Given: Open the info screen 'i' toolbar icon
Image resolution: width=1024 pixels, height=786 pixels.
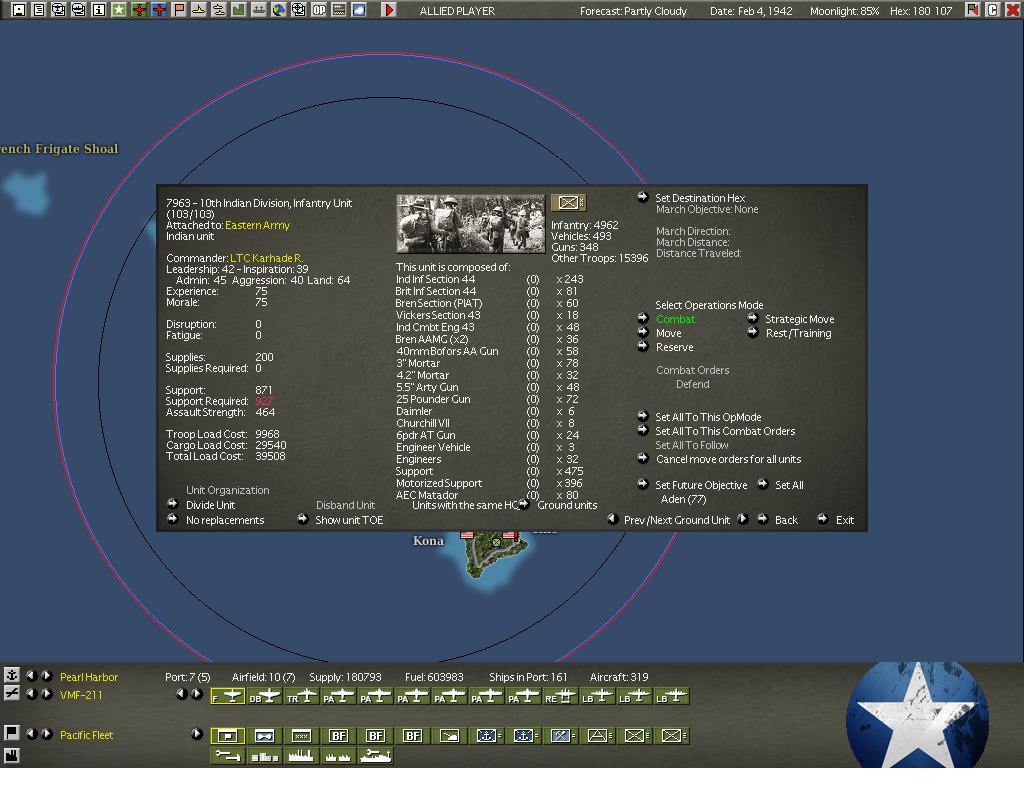Looking at the screenshot, I should [99, 10].
